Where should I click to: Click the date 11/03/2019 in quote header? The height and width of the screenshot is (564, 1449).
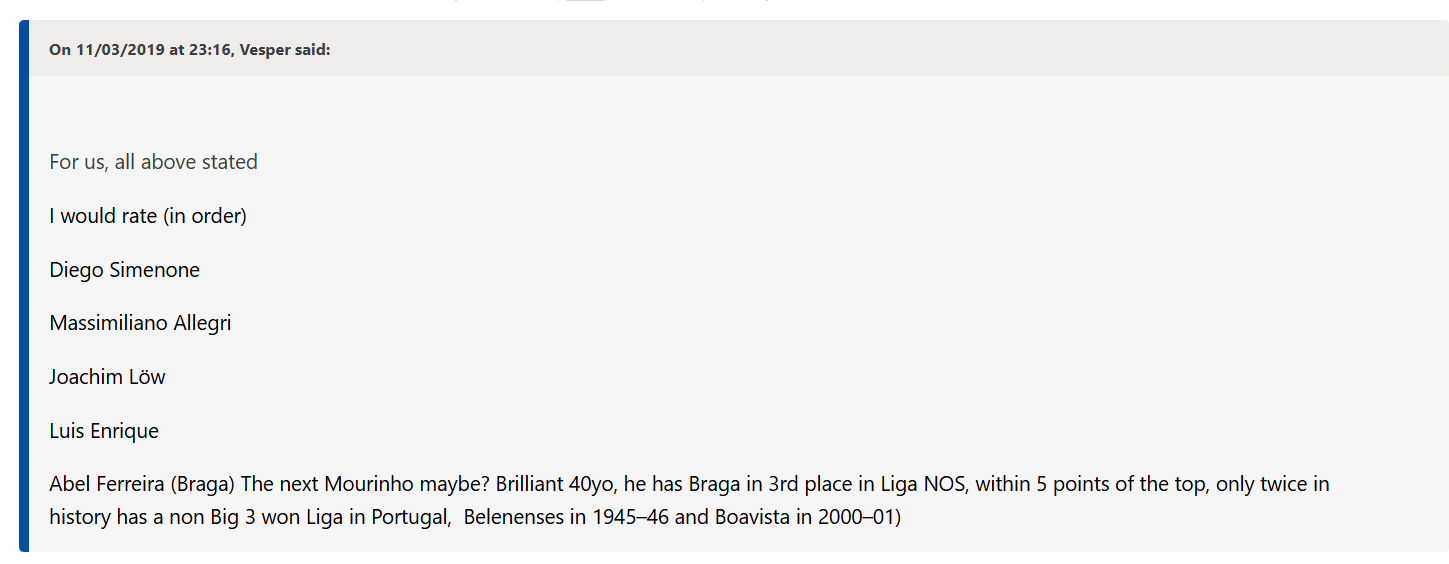121,50
